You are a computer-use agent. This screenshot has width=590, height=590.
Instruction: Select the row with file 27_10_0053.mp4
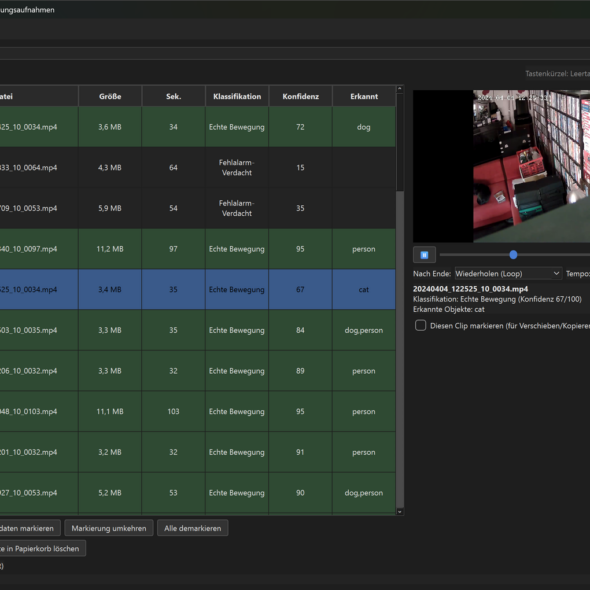[x=198, y=493]
